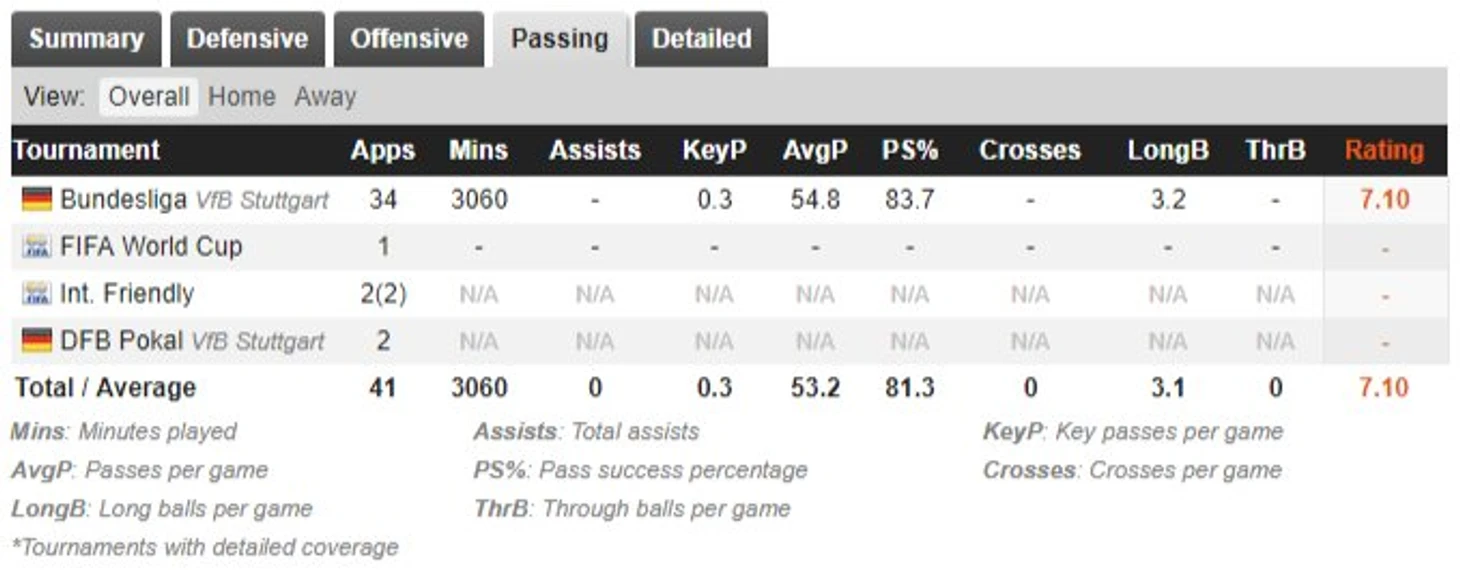The width and height of the screenshot is (1460, 570).
Task: Sort by the PS% column header
Action: pos(909,151)
